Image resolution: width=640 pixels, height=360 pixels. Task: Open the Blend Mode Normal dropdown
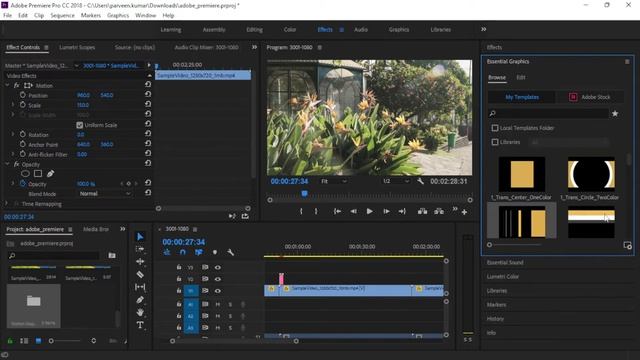point(104,193)
